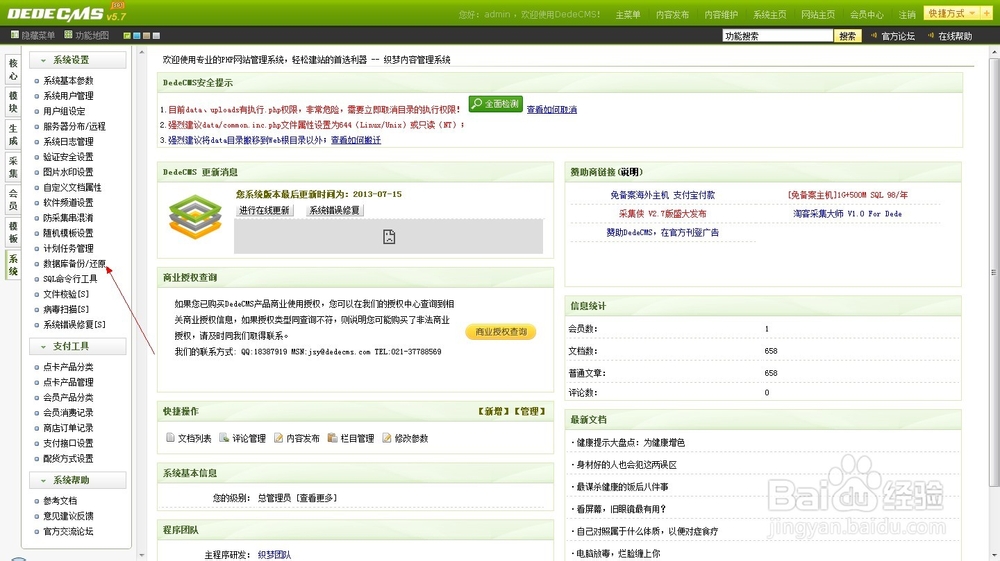
Task: Open 支付接口设置 in sidebar
Action: [x=68, y=443]
